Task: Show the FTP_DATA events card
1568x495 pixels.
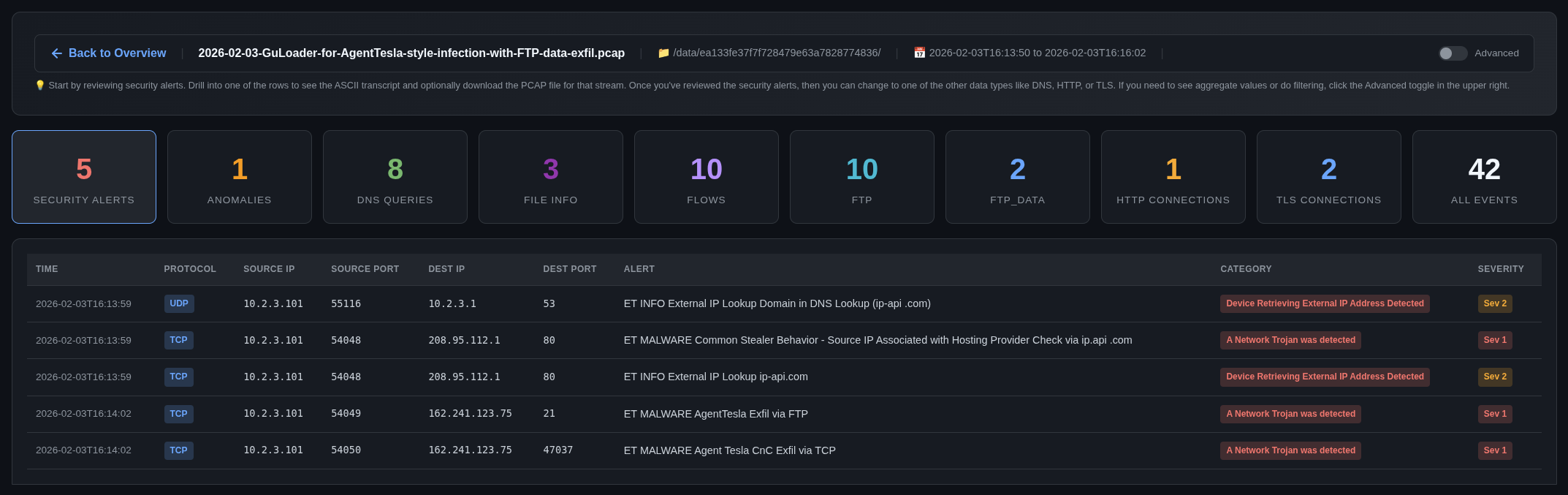Action: coord(1017,177)
